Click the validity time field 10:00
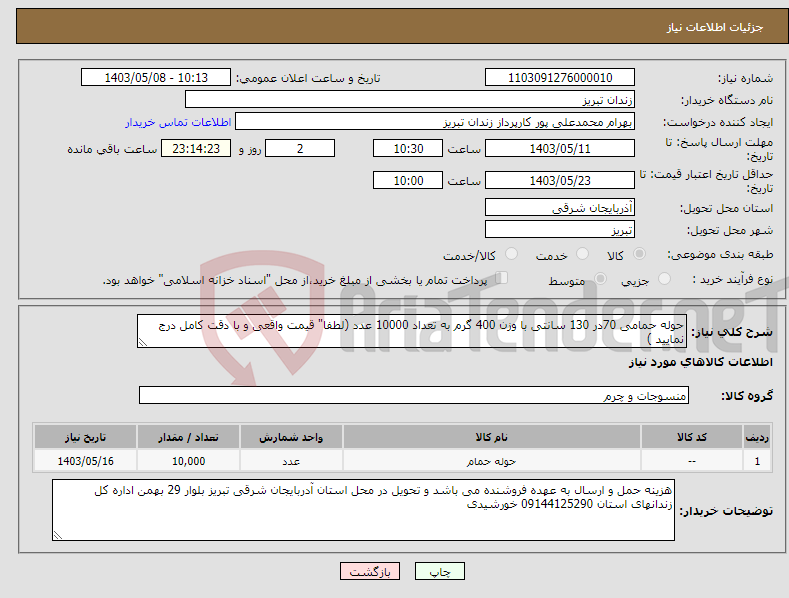Screen dimensions: 789x598 point(408,180)
